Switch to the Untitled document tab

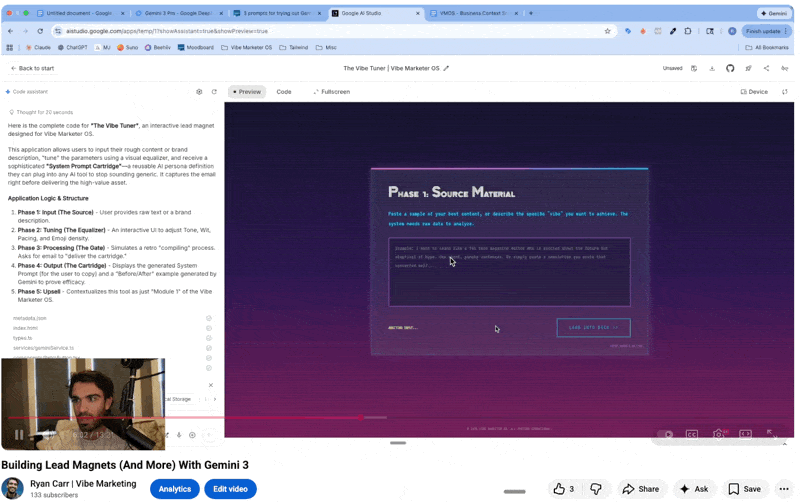click(x=79, y=13)
